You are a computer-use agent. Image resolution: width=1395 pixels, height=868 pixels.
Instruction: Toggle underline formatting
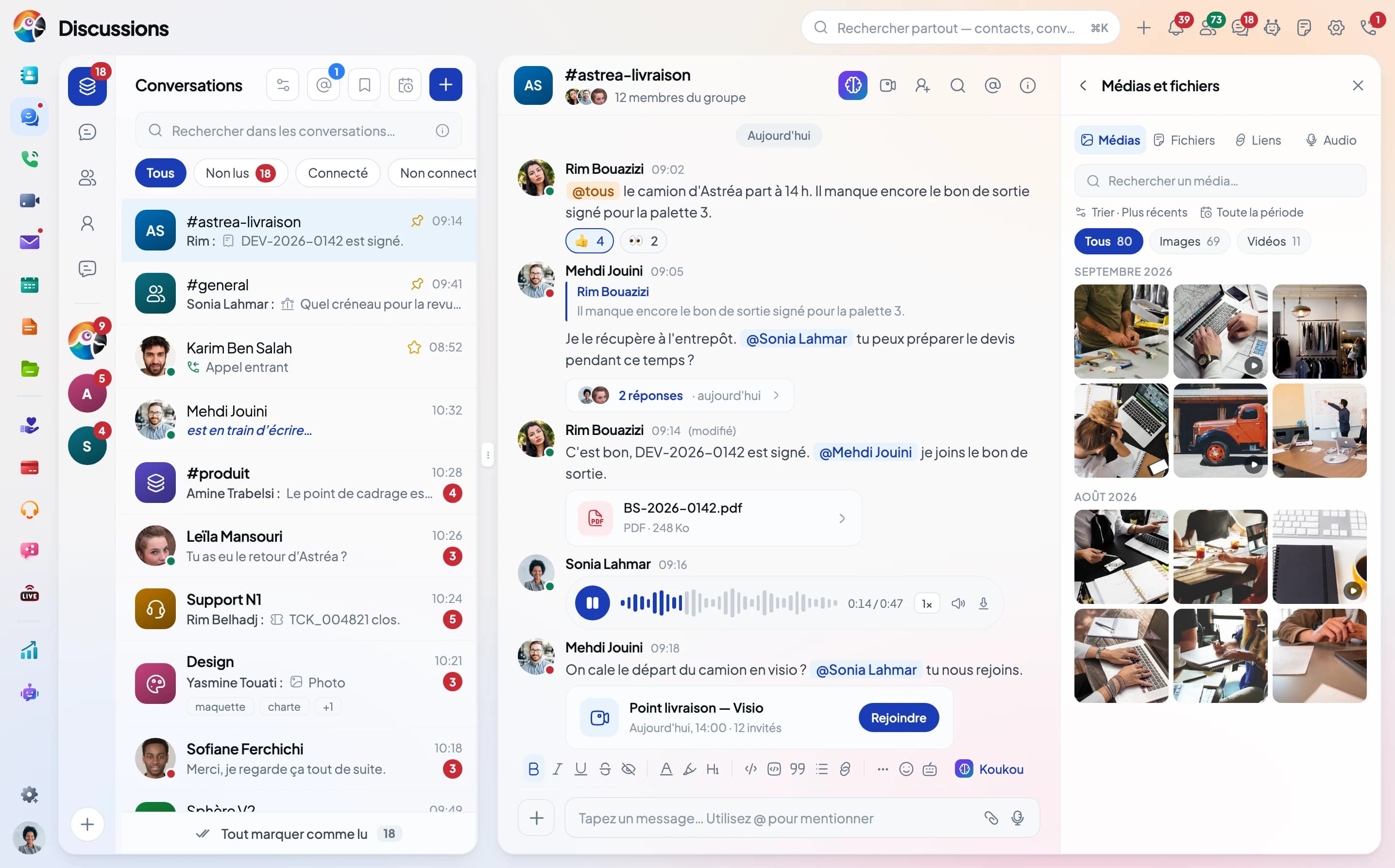coord(580,768)
